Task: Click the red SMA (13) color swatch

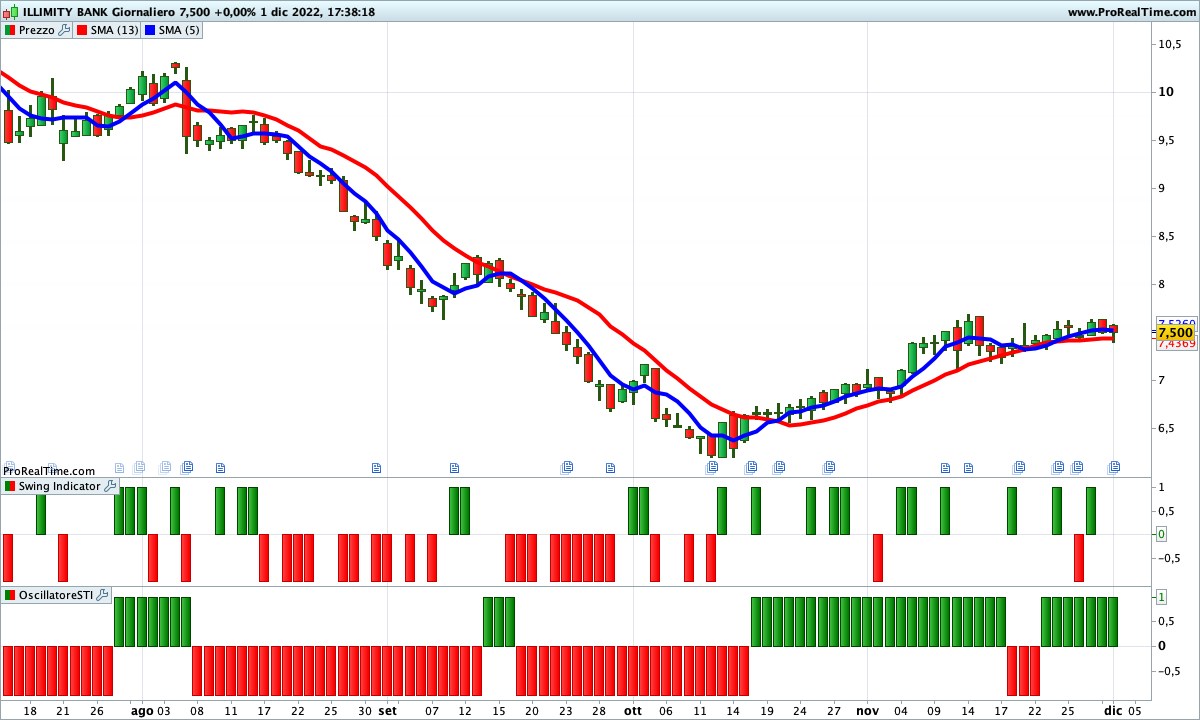Action: point(81,30)
